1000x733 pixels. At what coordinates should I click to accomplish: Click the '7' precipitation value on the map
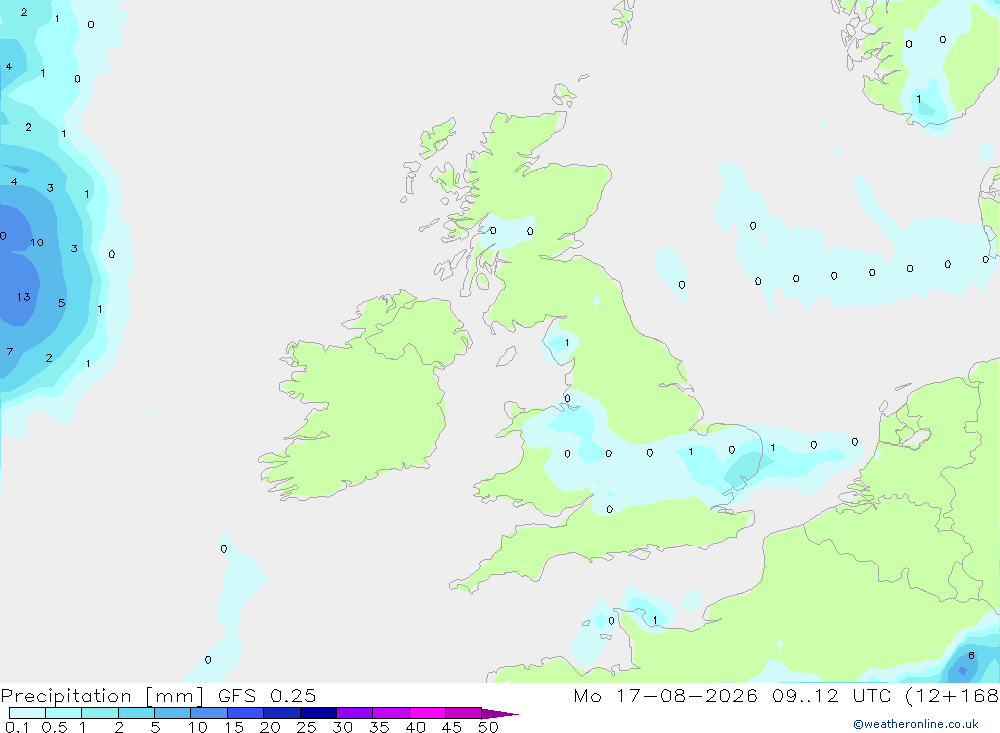point(10,352)
